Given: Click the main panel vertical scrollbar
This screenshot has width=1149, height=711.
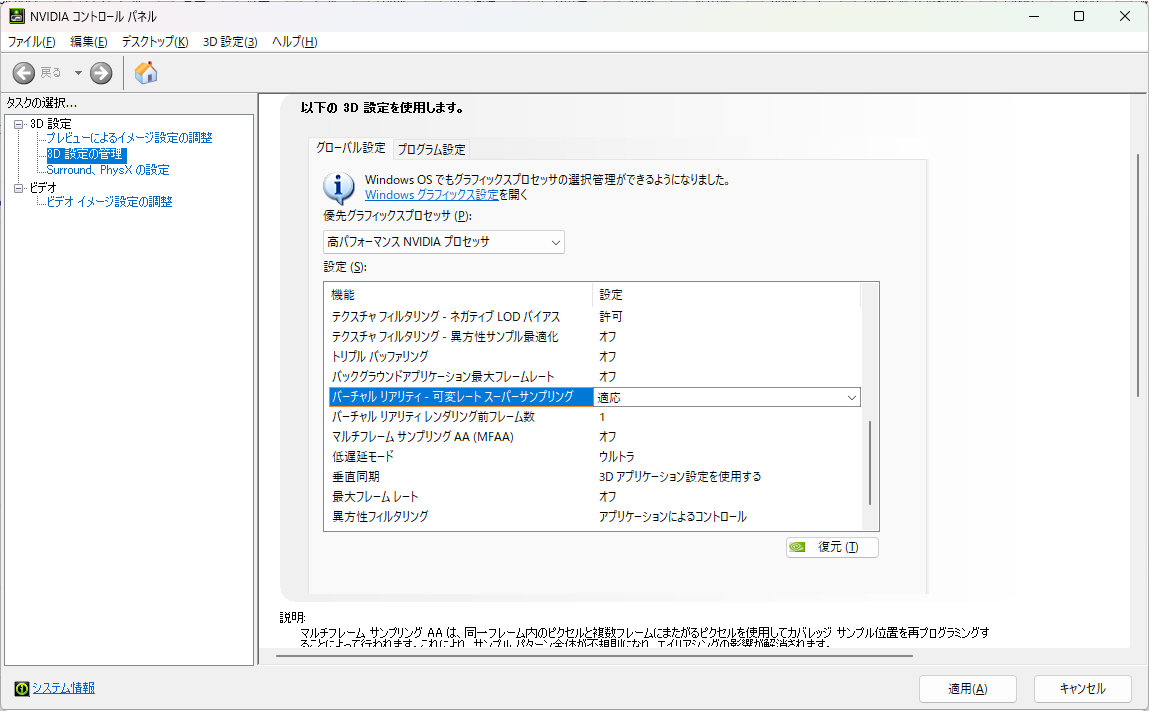Looking at the screenshot, I should tap(1138, 276).
